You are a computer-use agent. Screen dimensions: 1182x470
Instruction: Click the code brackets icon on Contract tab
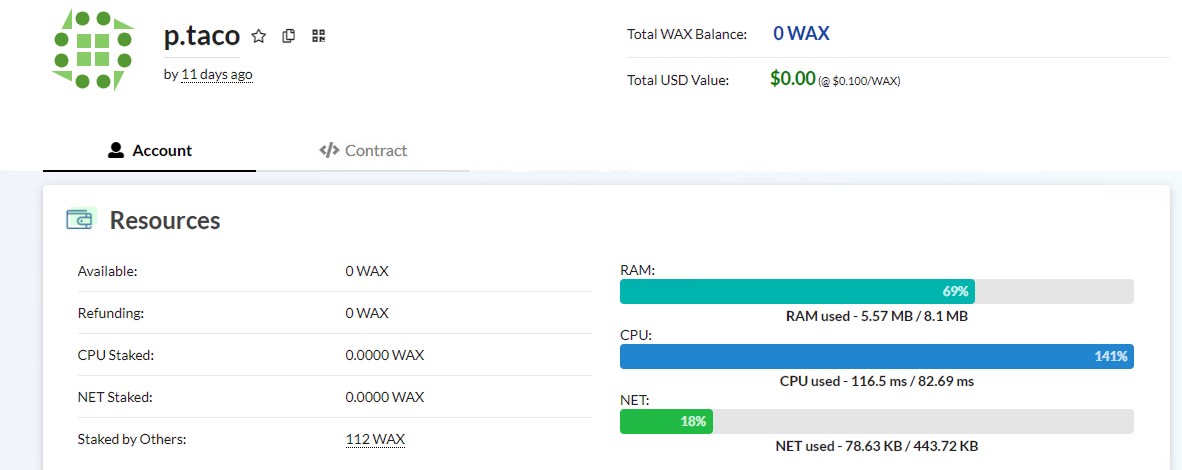click(329, 150)
